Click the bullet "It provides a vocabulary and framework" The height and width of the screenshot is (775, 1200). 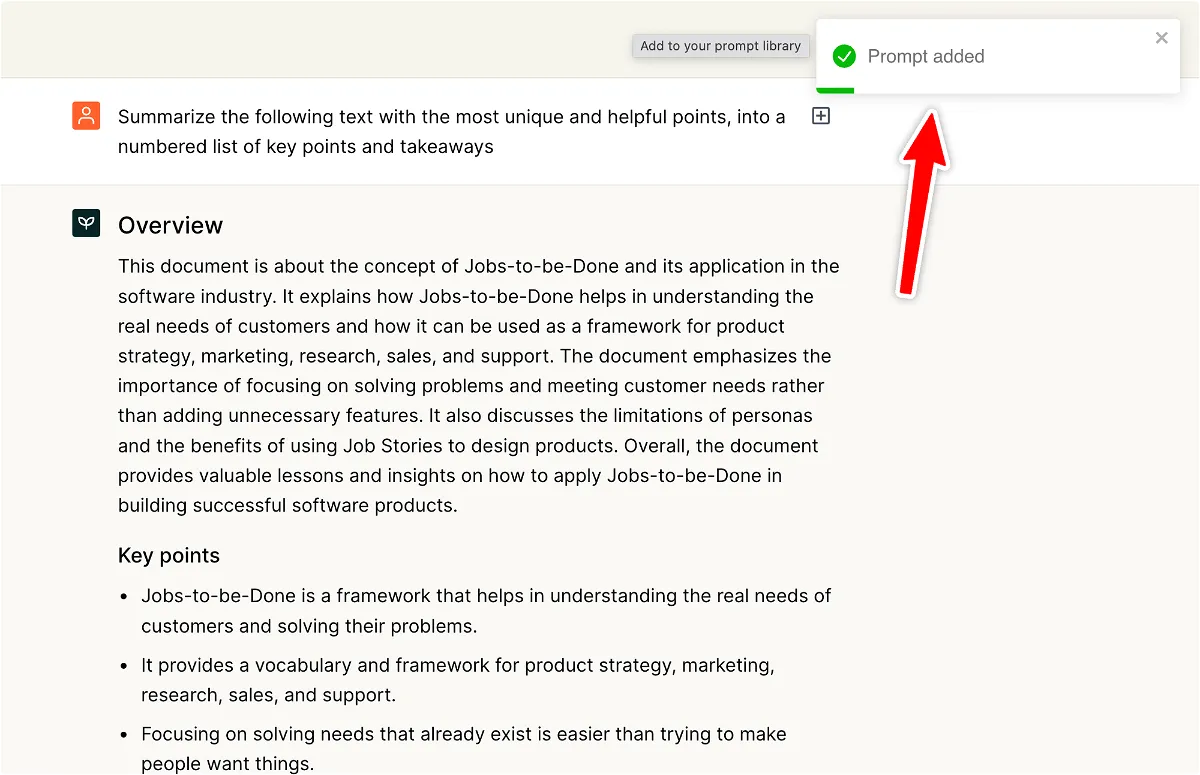click(457, 680)
